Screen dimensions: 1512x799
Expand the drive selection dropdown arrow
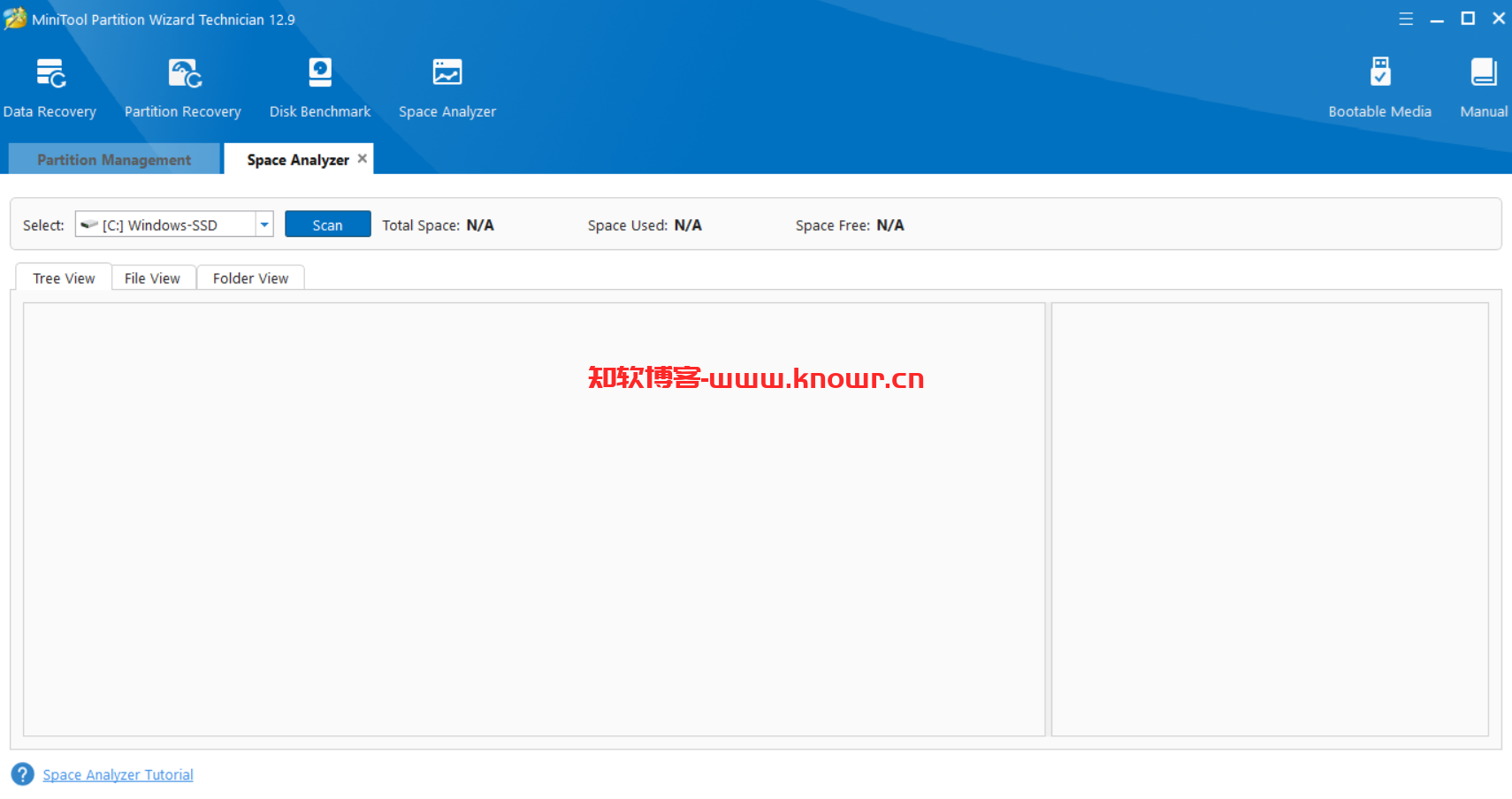click(x=264, y=224)
